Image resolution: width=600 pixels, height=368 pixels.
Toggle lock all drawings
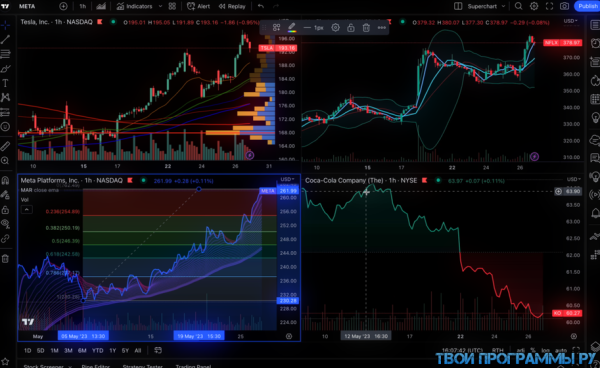tap(5, 210)
